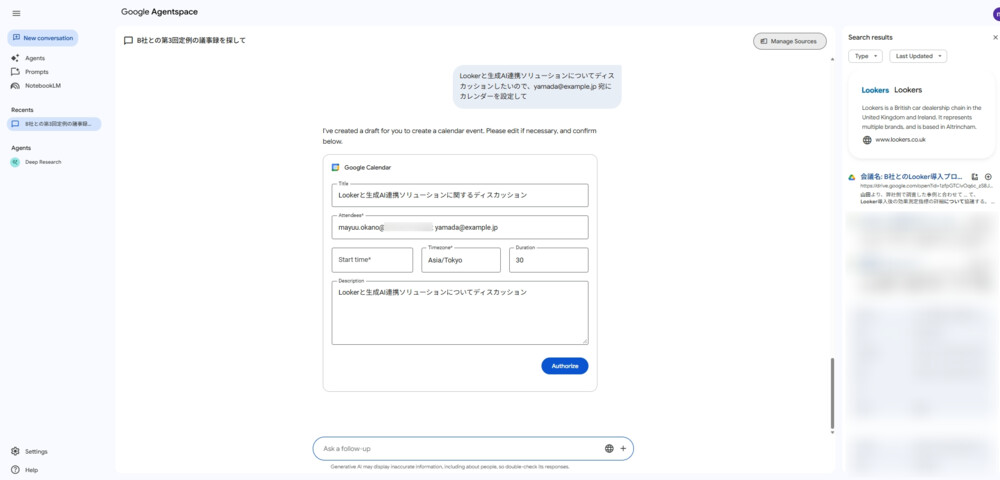
Task: Click the conversation title chat icon
Action: pos(128,41)
